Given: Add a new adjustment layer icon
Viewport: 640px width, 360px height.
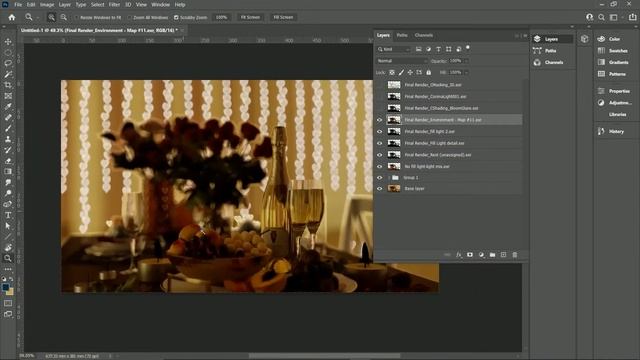Looking at the screenshot, I should point(481,255).
